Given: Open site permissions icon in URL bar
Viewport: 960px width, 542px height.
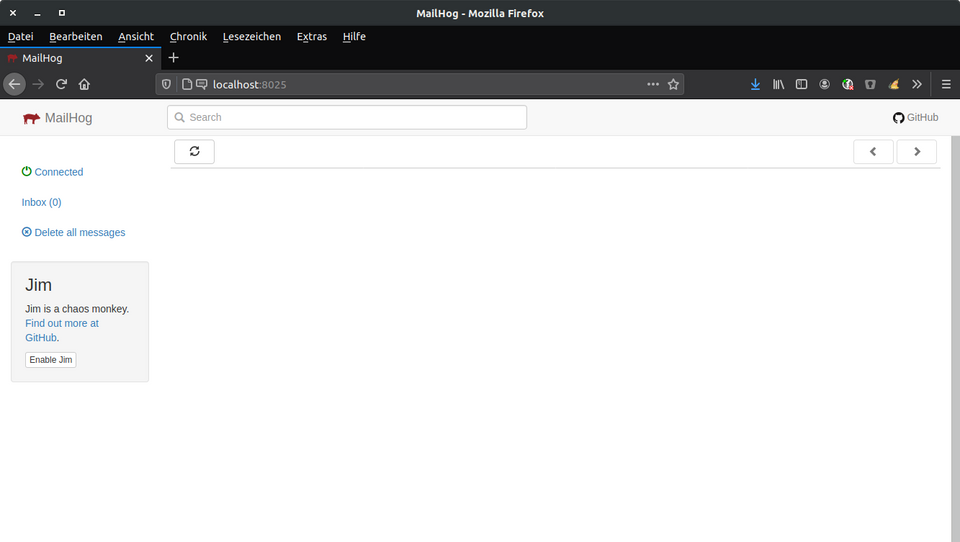Looking at the screenshot, I should point(201,85).
